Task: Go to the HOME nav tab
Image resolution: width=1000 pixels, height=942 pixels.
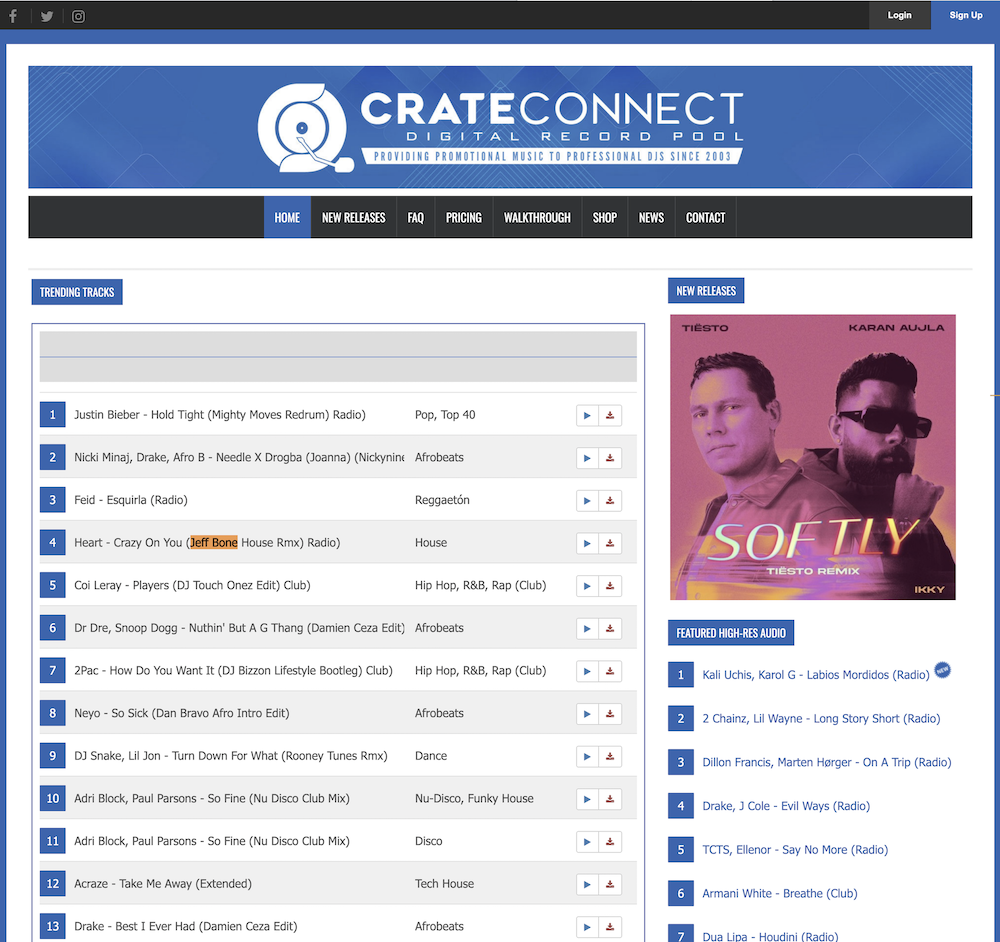Action: pos(287,217)
